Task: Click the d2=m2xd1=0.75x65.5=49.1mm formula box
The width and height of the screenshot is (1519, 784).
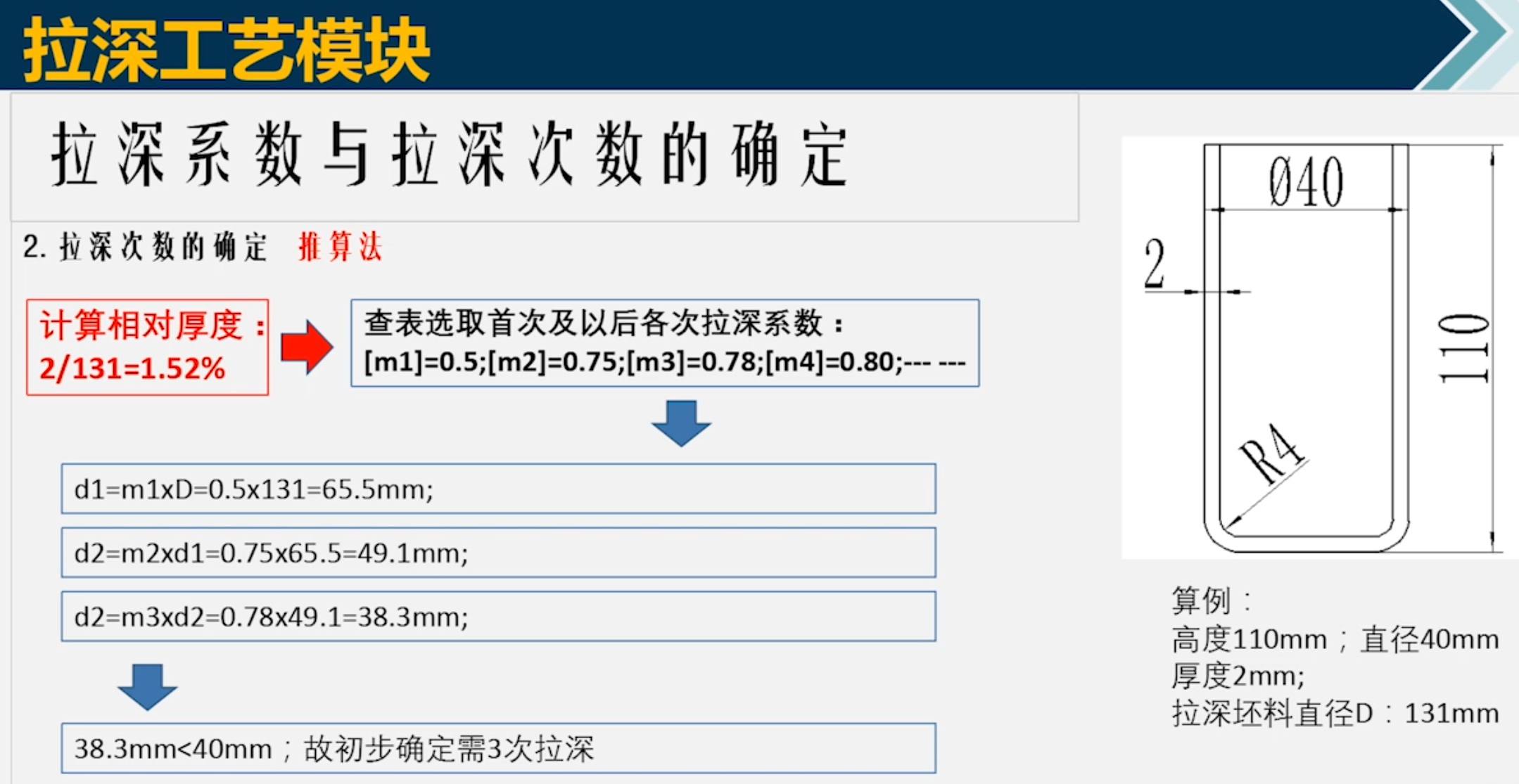Action: coord(497,553)
